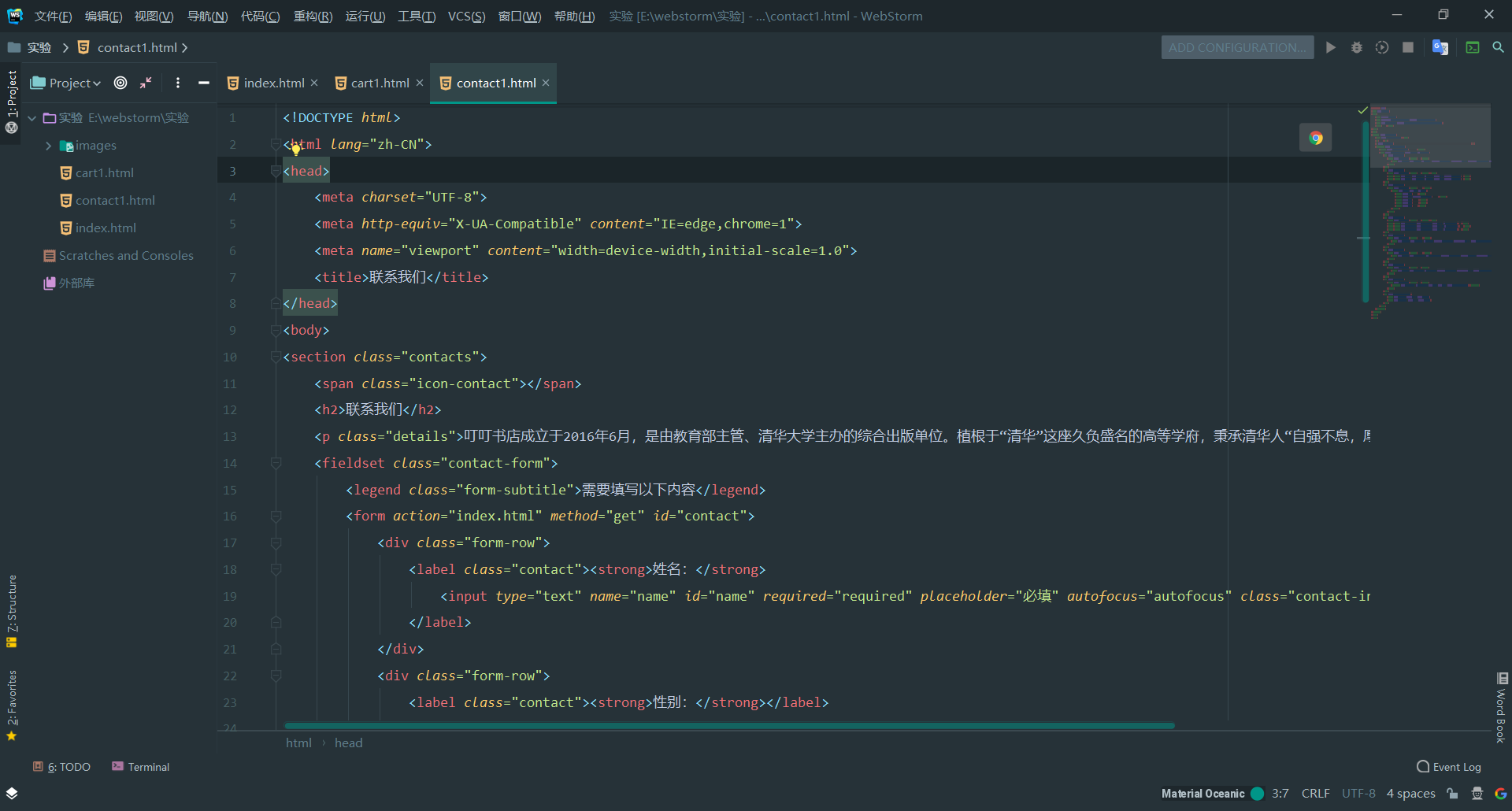
Task: Start debugging with the bug icon
Action: click(1357, 47)
